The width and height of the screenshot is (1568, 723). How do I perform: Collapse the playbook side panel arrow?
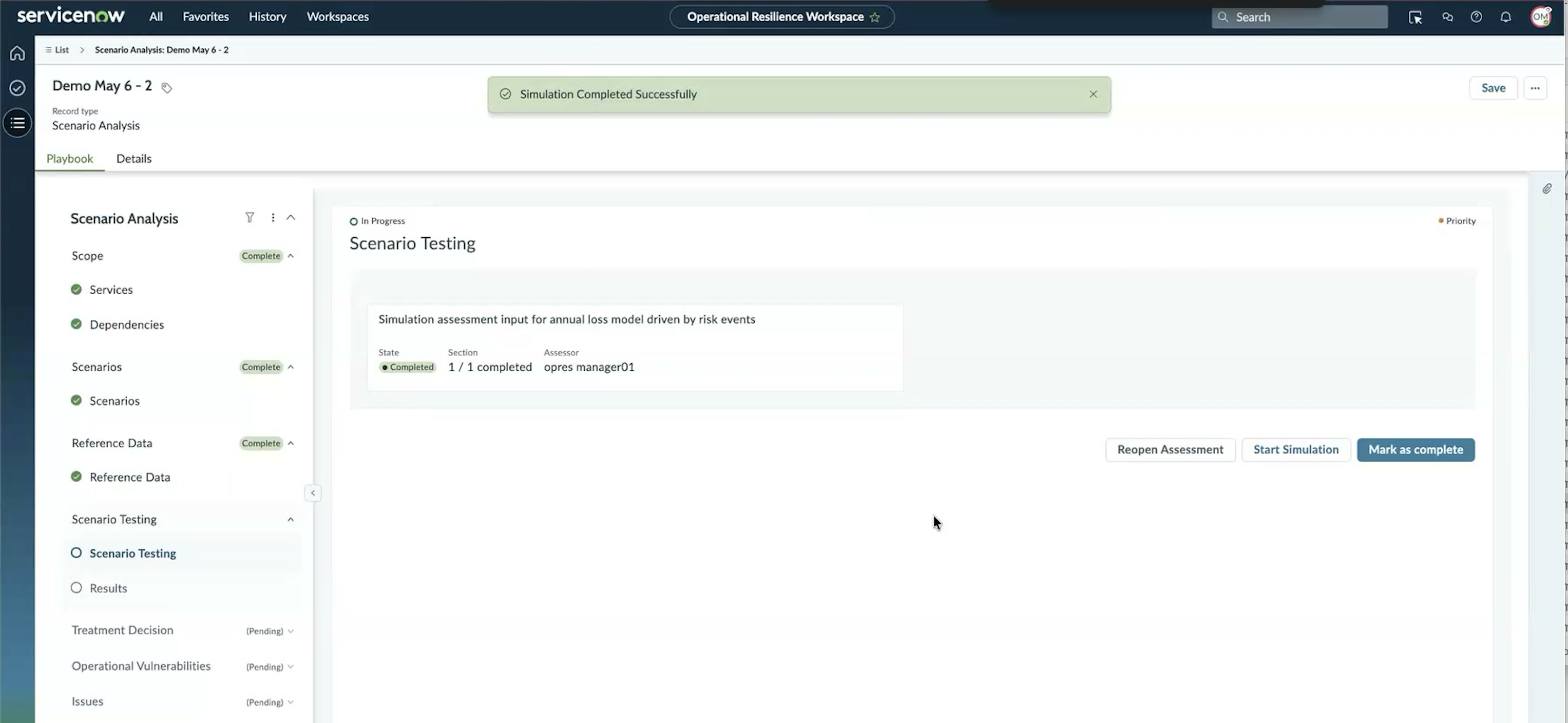(313, 493)
